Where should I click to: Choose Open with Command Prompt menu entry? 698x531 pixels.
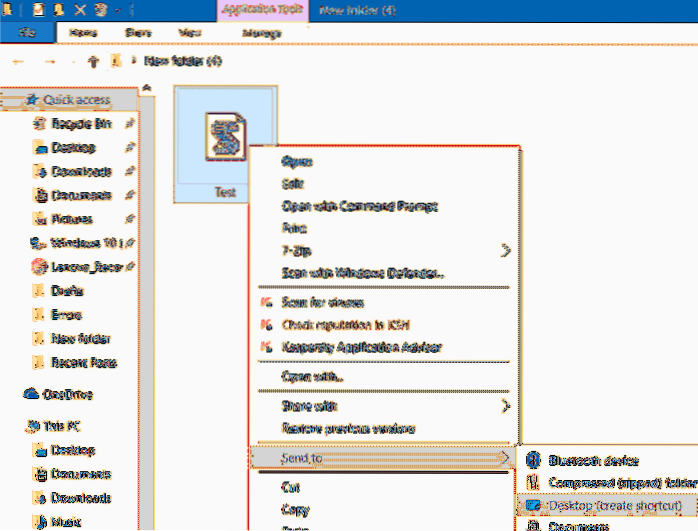tap(359, 206)
